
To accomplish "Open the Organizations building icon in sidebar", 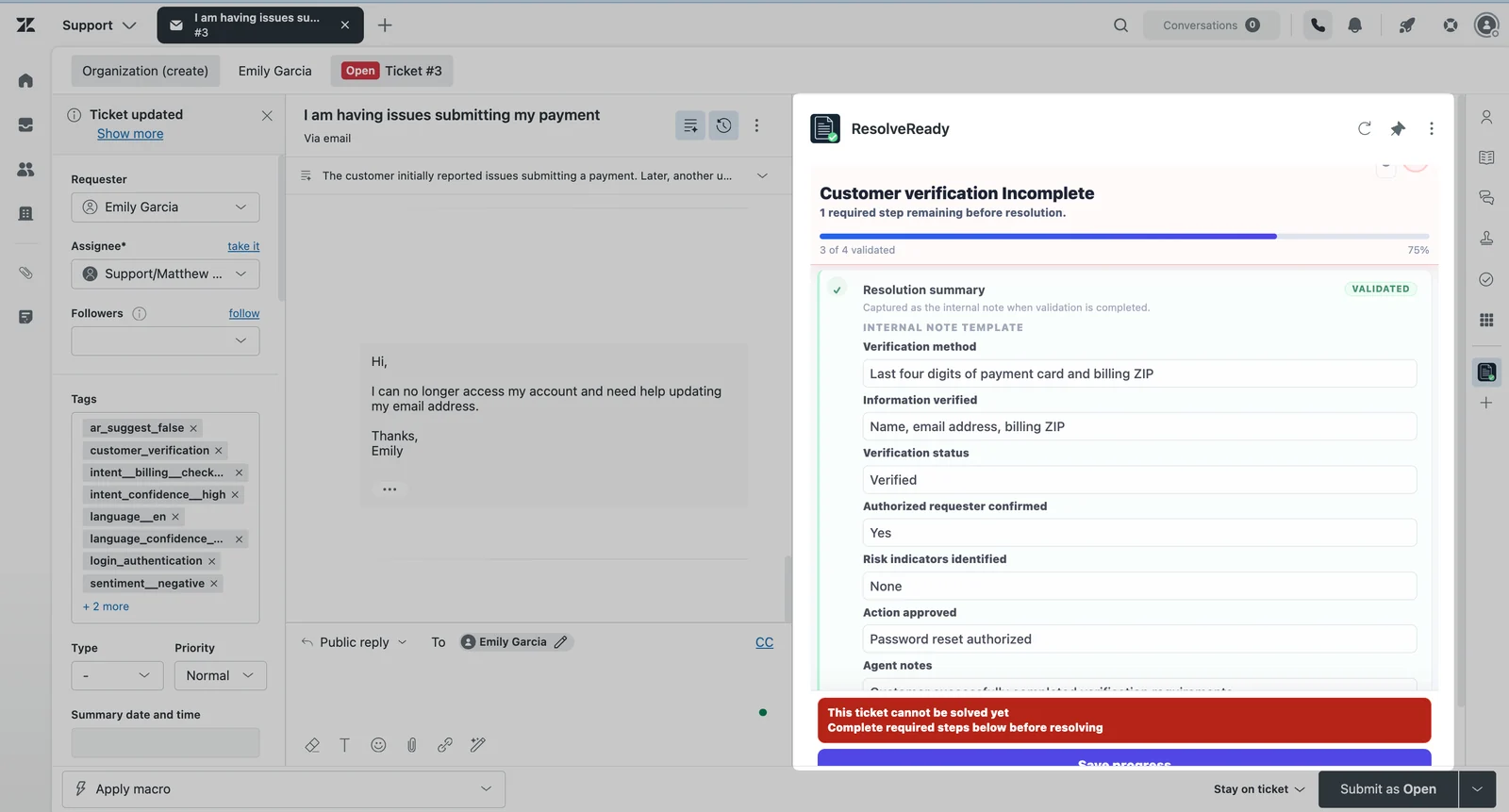I will click(25, 213).
